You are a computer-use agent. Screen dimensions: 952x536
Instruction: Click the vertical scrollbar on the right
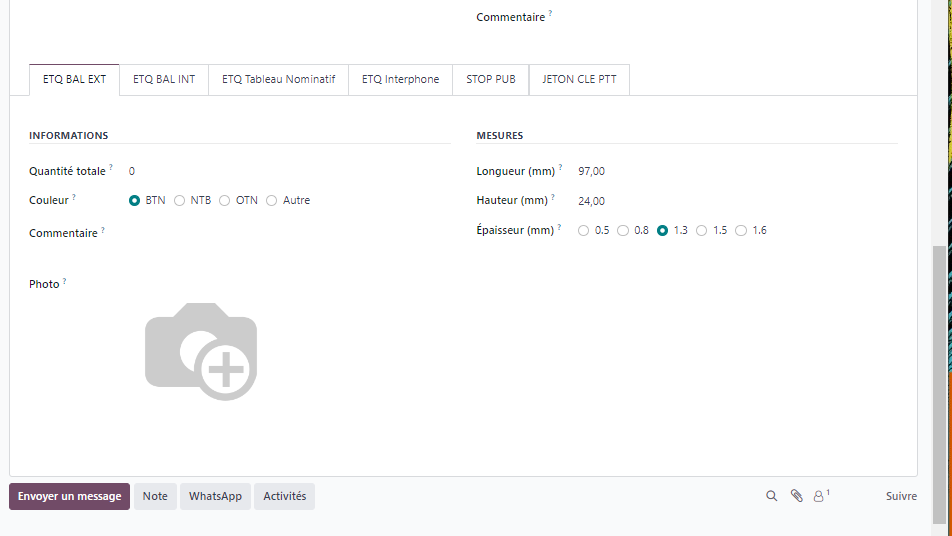click(x=941, y=380)
